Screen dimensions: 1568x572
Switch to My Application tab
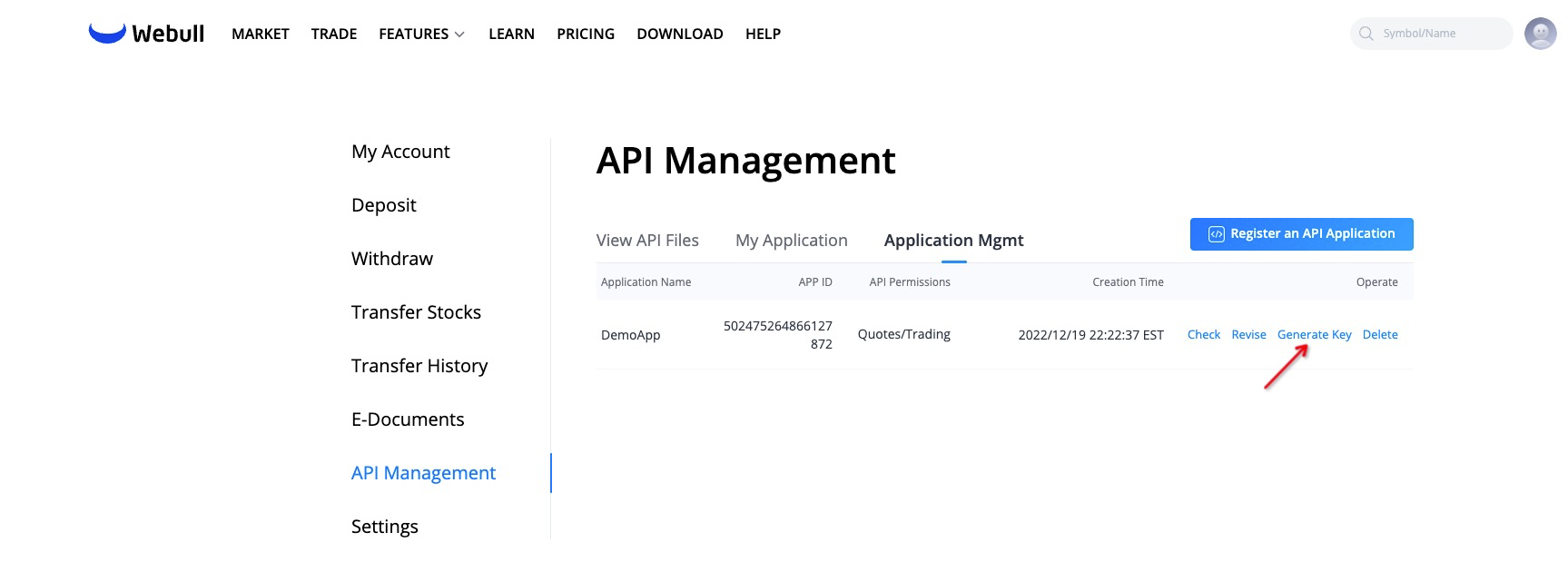pos(791,241)
